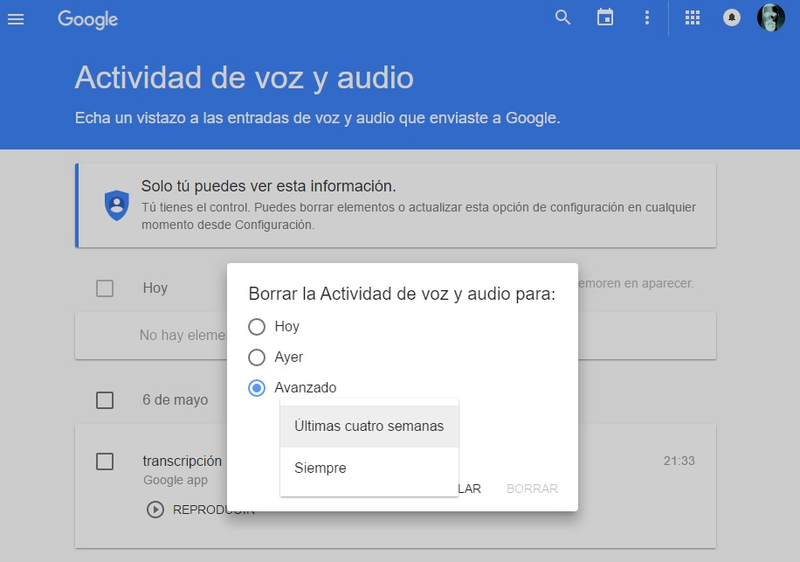Image resolution: width=800 pixels, height=562 pixels.
Task: Check the Hoy group checkbox
Action: pyautogui.click(x=105, y=289)
